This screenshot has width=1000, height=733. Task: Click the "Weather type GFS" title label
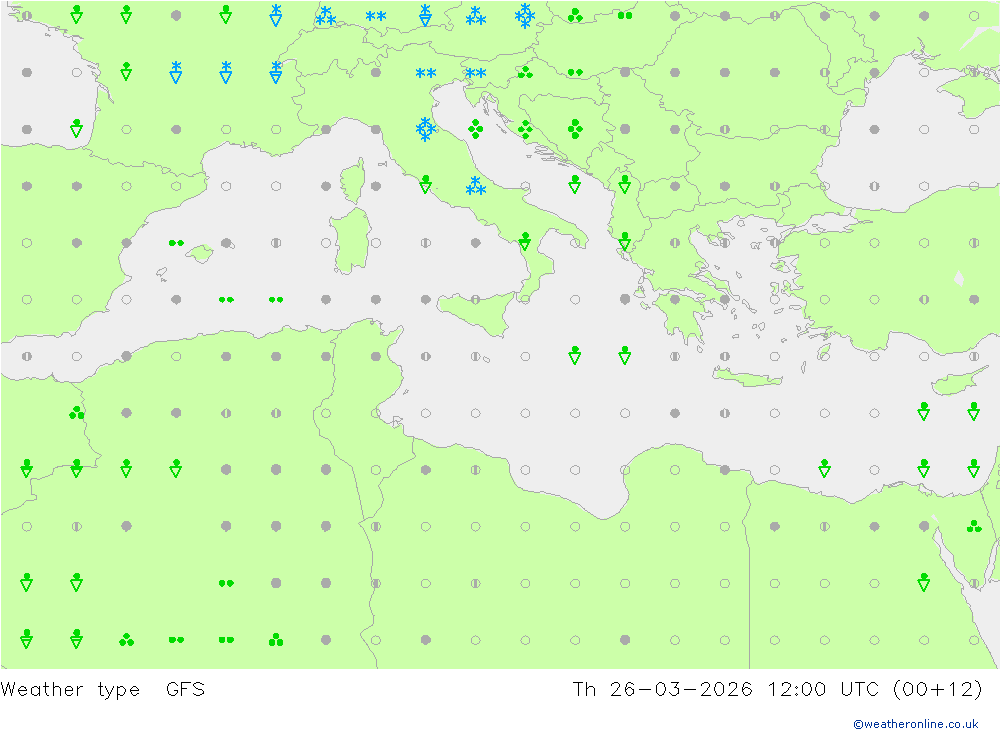(x=103, y=690)
